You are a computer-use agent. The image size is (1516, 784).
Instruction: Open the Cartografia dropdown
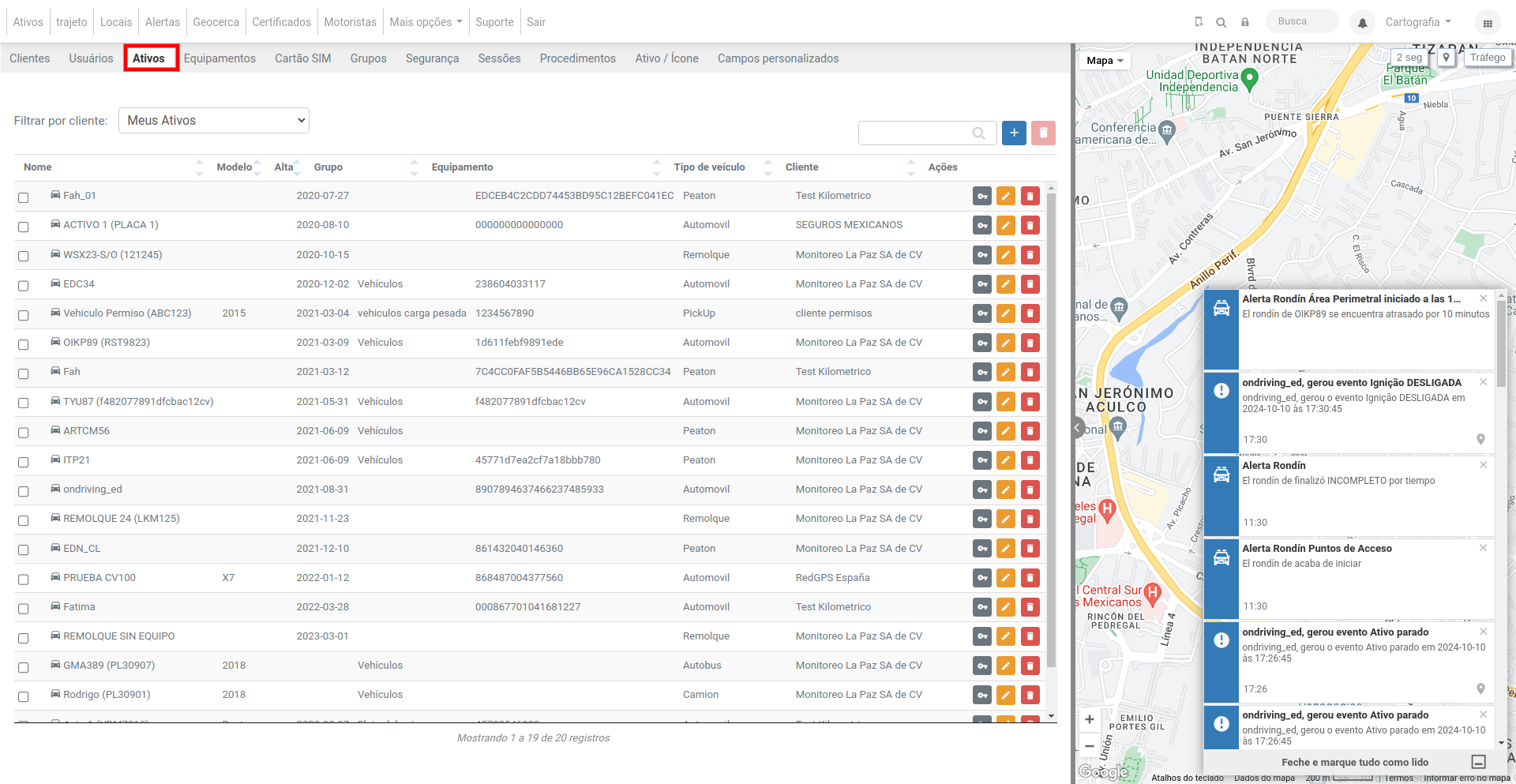(x=1418, y=22)
